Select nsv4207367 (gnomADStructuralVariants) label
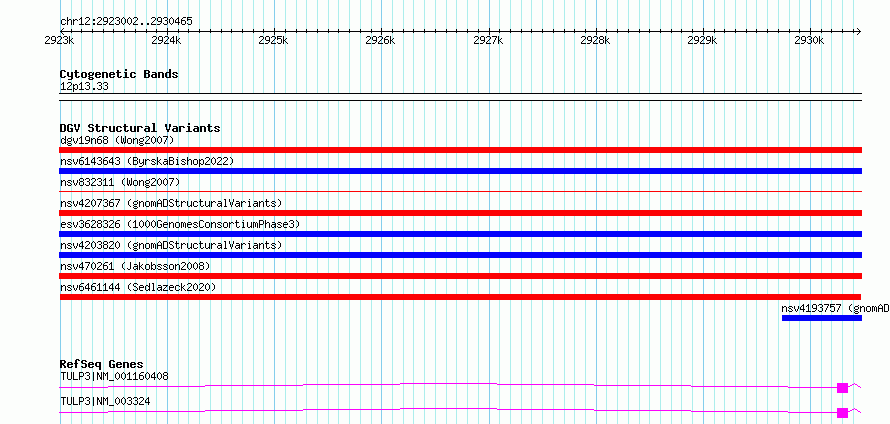The image size is (890, 424). tap(171, 203)
